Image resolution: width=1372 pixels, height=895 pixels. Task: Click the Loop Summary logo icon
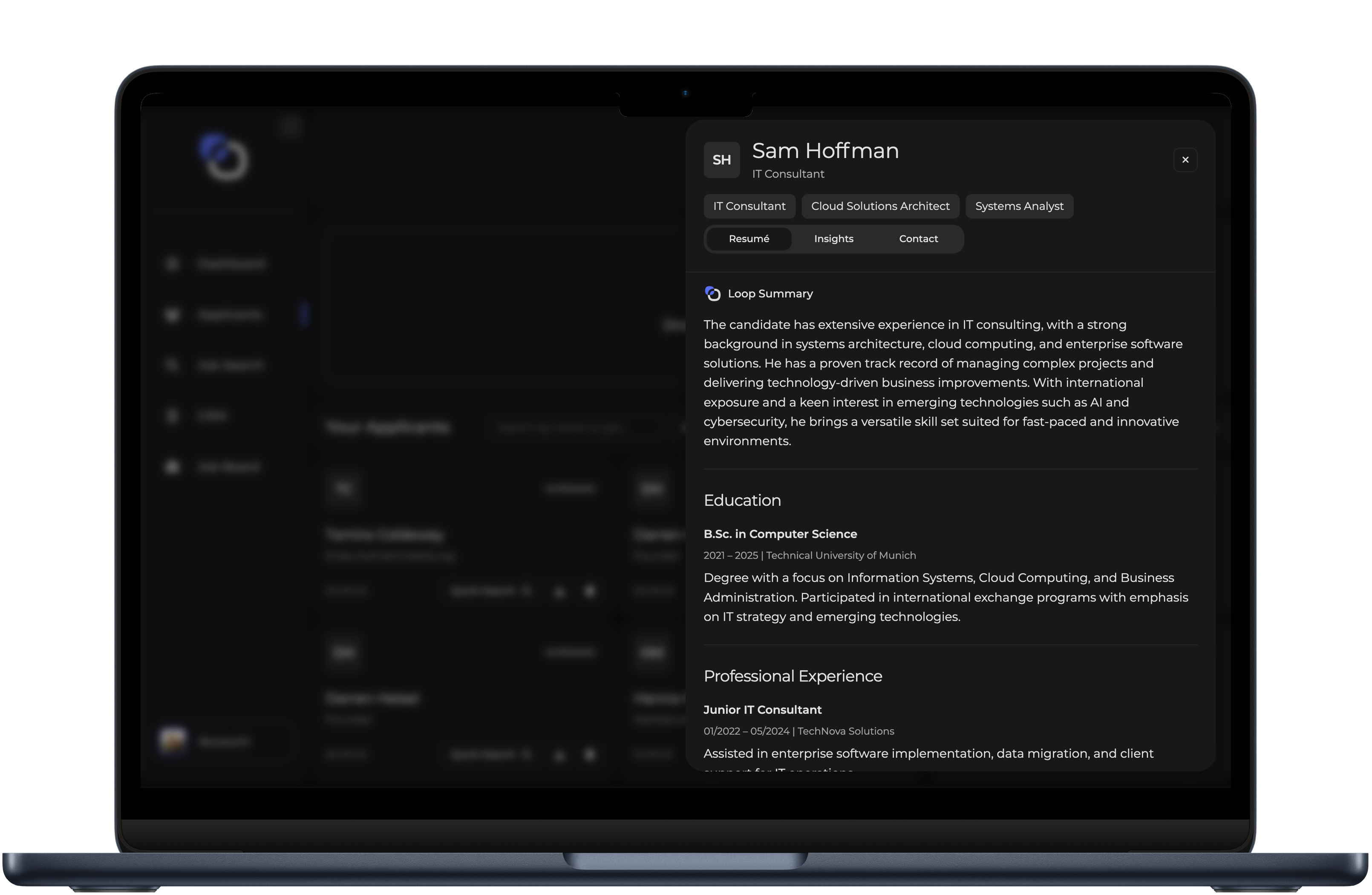[712, 294]
